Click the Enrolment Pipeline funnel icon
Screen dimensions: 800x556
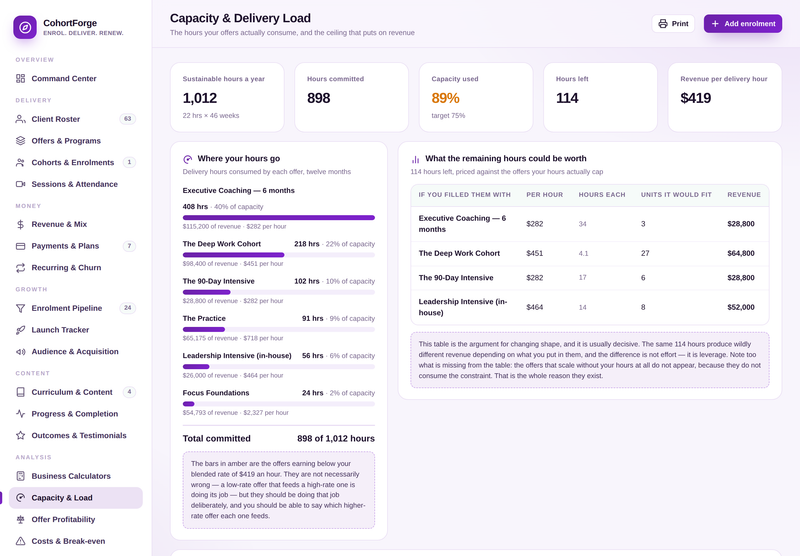[20, 308]
